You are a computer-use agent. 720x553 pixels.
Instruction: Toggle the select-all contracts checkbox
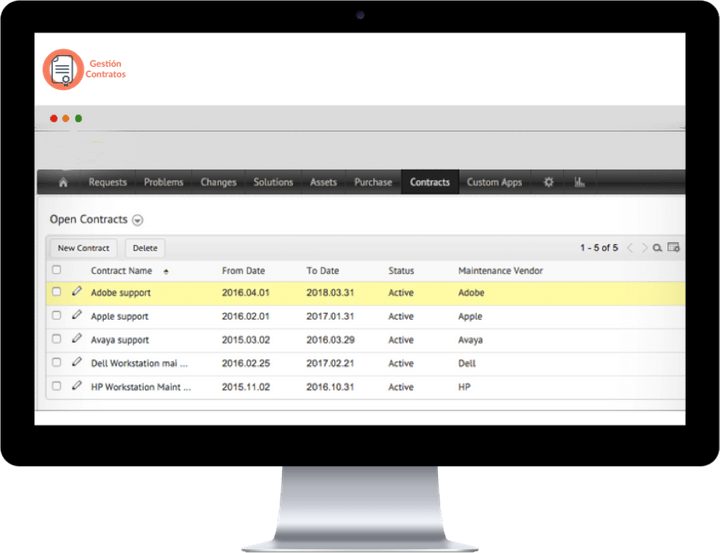coord(56,270)
